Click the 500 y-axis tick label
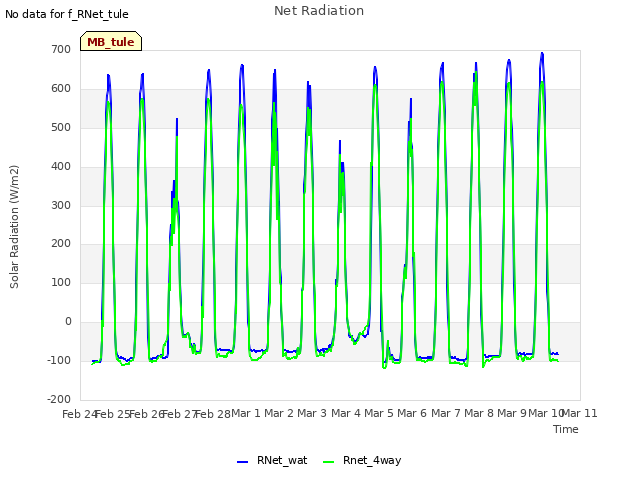 coord(61,127)
